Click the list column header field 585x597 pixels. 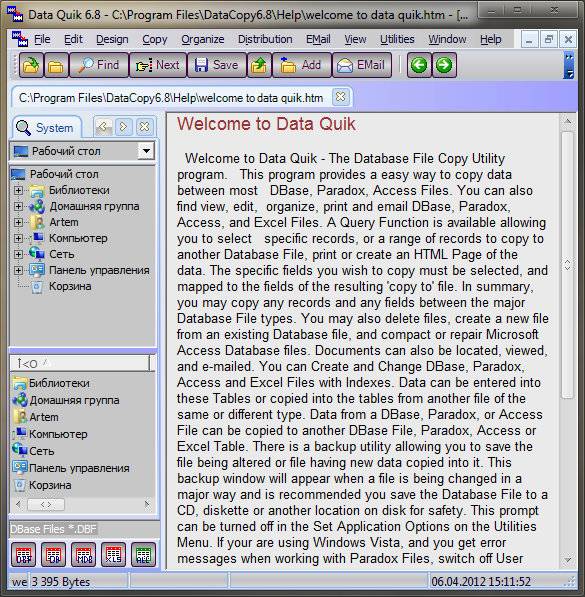(80, 363)
